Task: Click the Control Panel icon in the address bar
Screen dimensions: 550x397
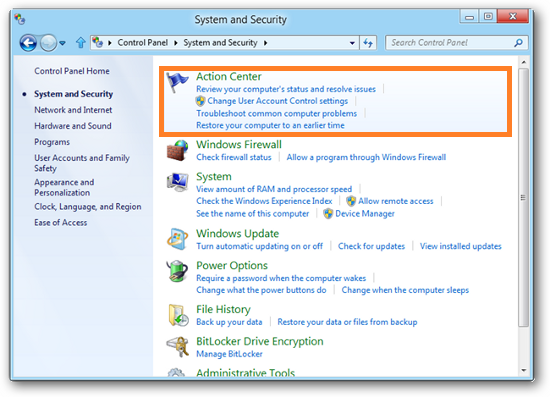Action: tap(98, 42)
